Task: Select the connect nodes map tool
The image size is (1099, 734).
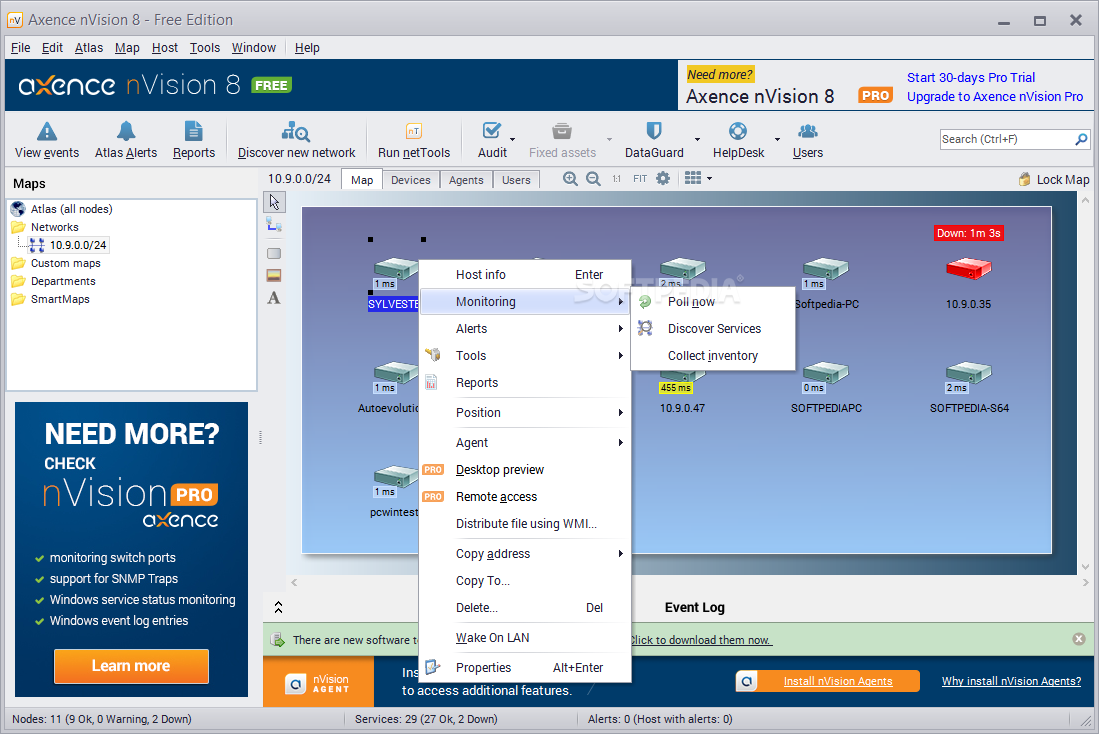Action: [274, 225]
